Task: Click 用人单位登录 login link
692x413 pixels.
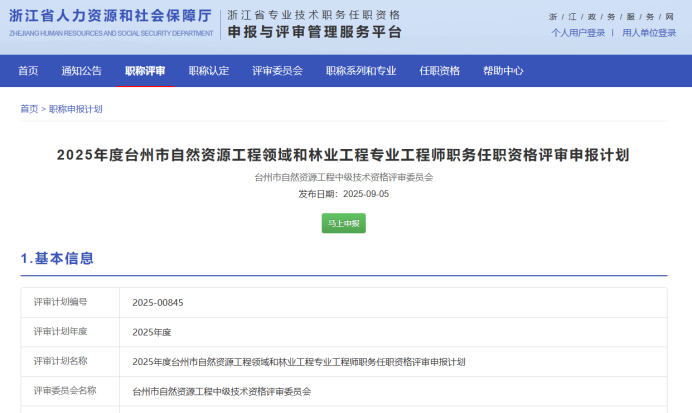Action: pos(649,33)
